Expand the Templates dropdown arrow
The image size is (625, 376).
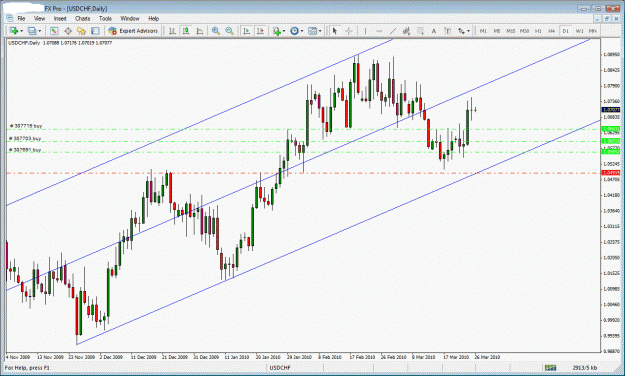coord(320,31)
